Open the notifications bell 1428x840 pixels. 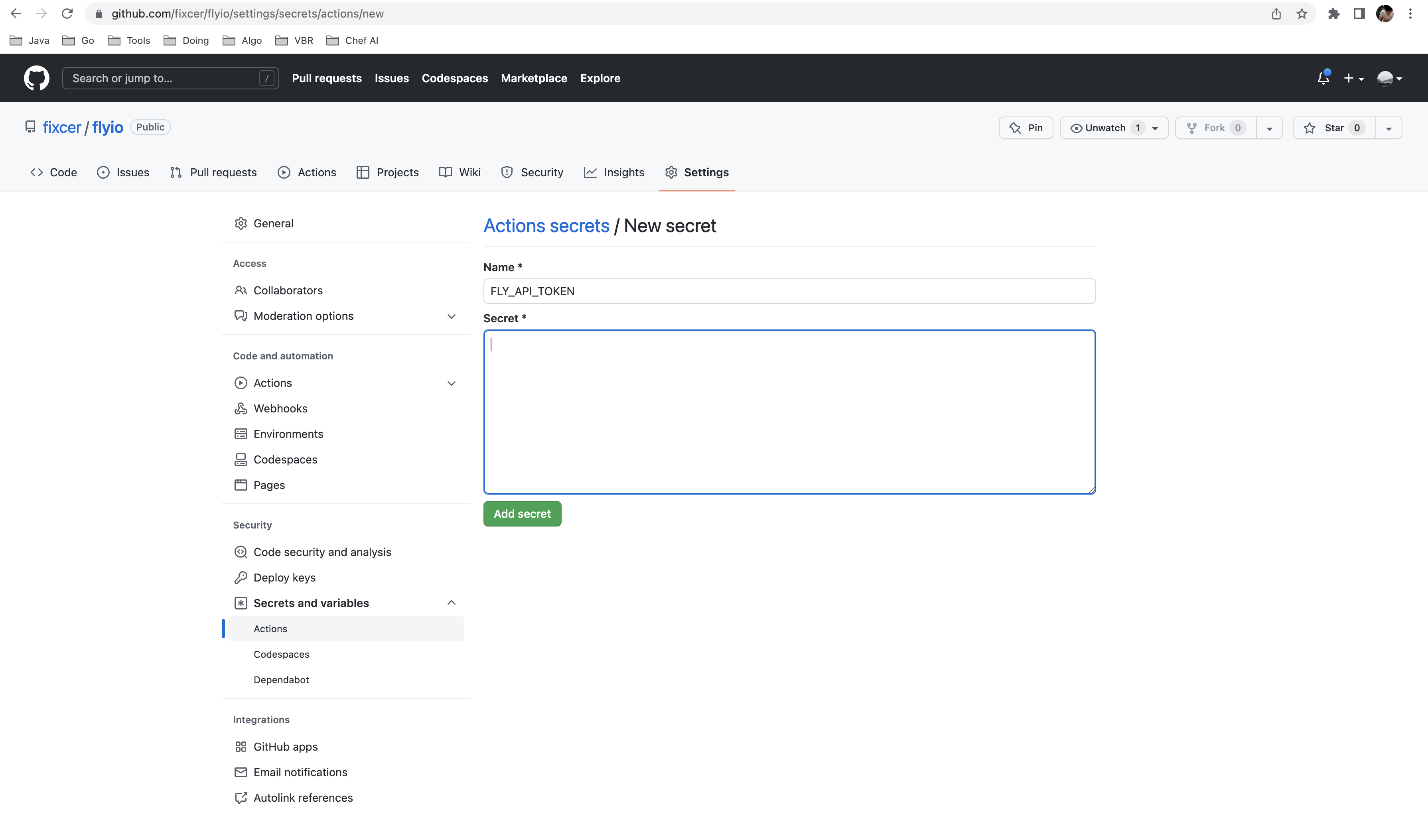[x=1323, y=78]
